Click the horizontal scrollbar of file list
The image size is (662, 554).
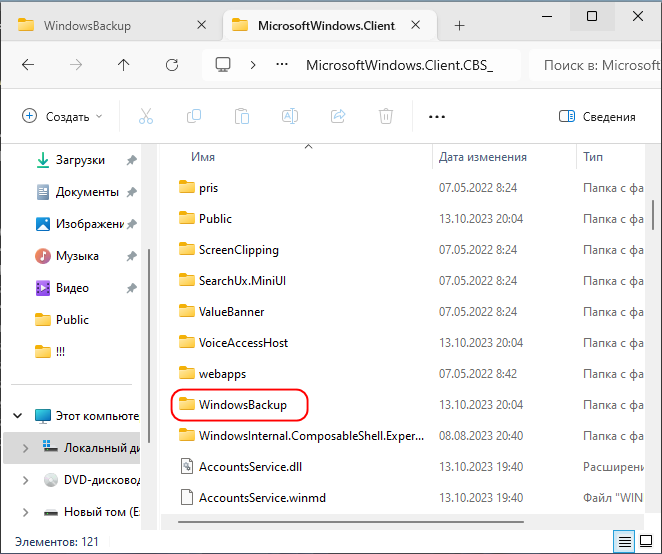pos(350,522)
